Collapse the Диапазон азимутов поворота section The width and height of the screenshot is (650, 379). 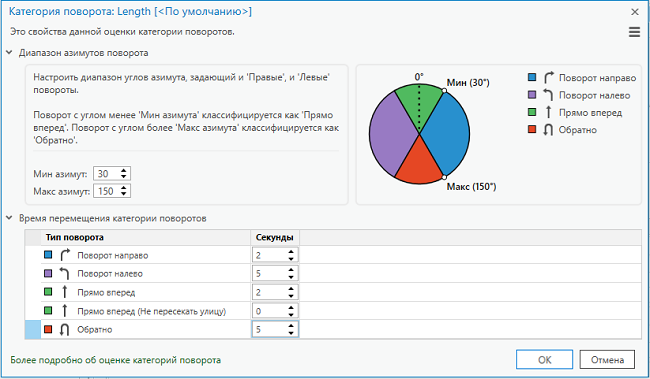(9, 53)
